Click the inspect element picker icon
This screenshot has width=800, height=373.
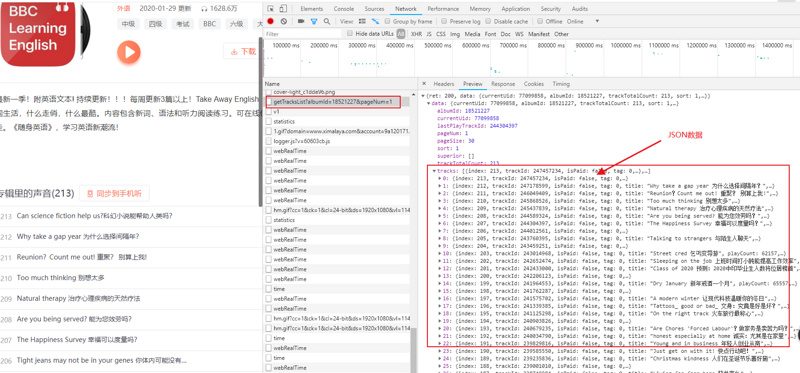pyautogui.click(x=271, y=9)
